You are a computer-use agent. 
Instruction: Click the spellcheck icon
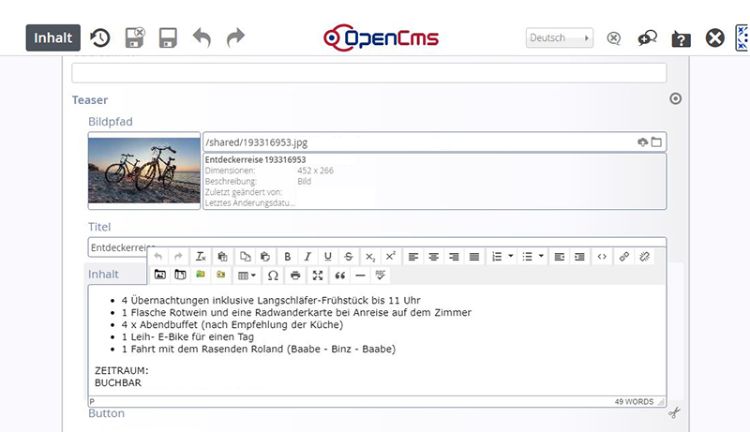[380, 275]
